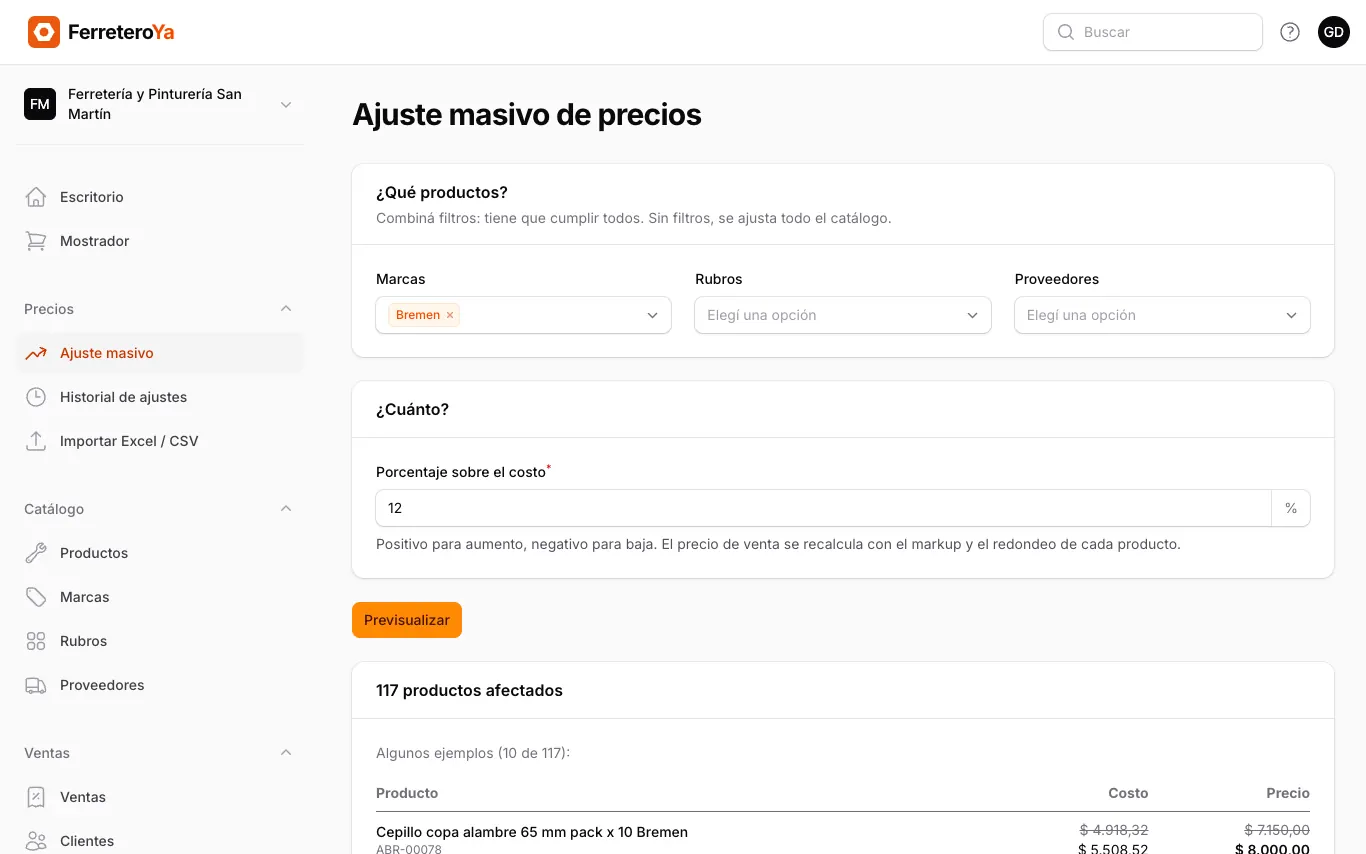
Task: Click the Porcentaje sobre el costo field
Action: [823, 508]
